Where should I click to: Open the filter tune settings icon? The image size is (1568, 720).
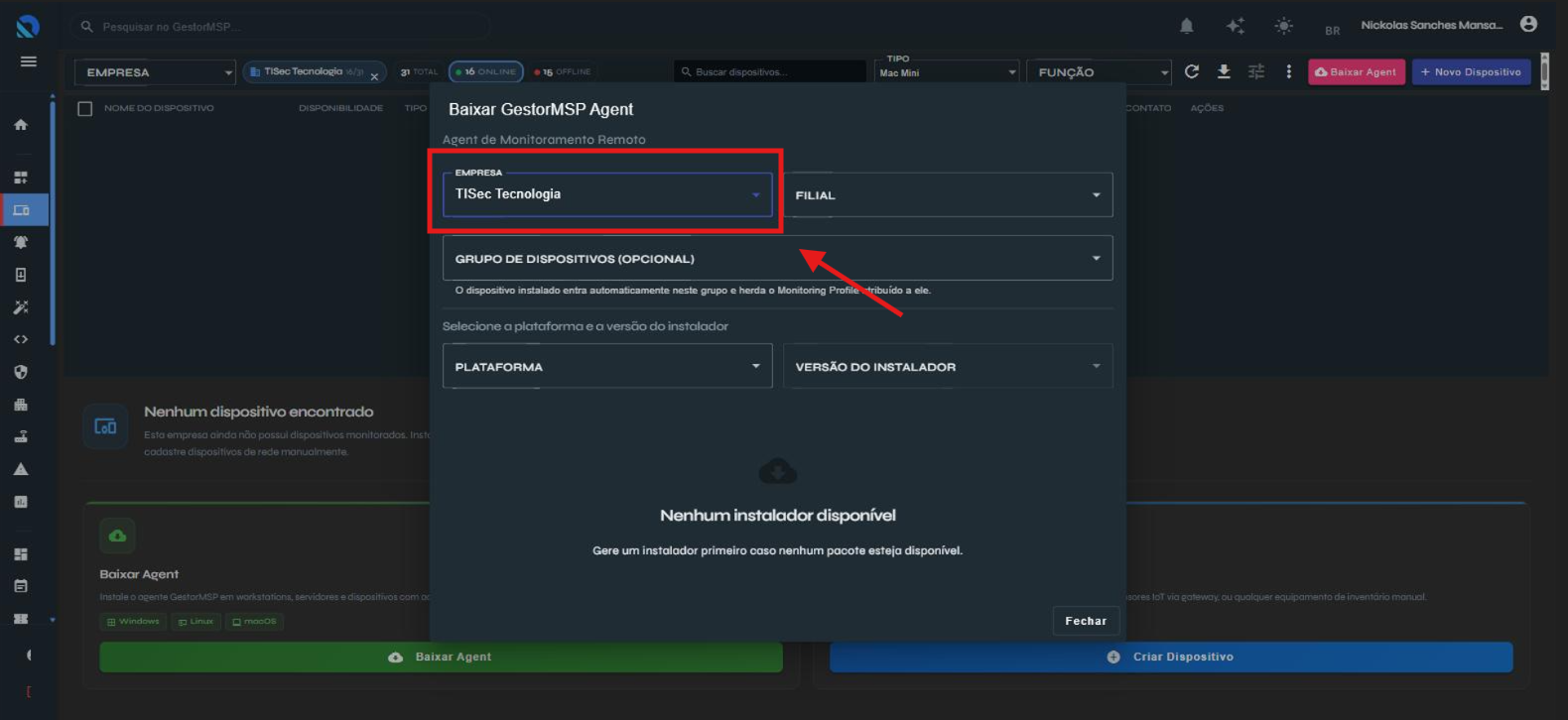pyautogui.click(x=1256, y=71)
